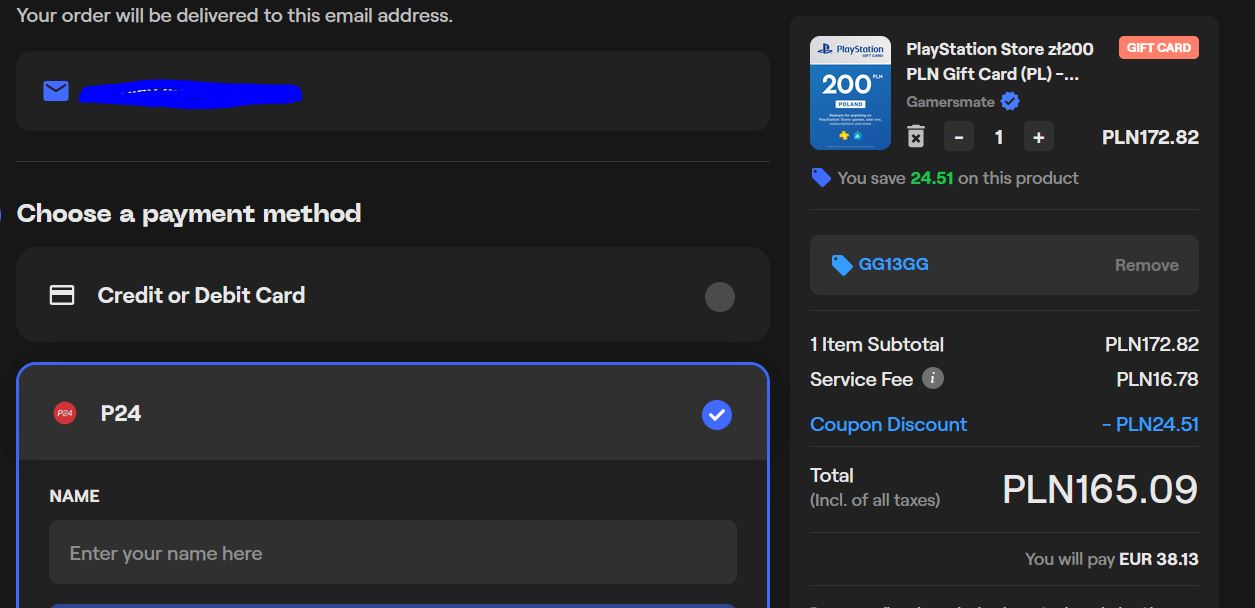Click the 1 Item Subtotal label
1255x608 pixels.
coord(877,344)
